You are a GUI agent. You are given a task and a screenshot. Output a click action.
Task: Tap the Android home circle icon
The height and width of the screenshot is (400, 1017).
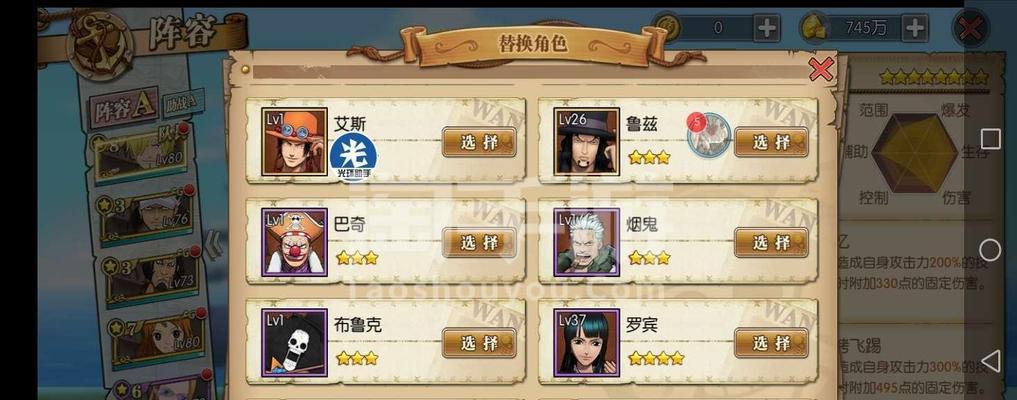point(990,250)
